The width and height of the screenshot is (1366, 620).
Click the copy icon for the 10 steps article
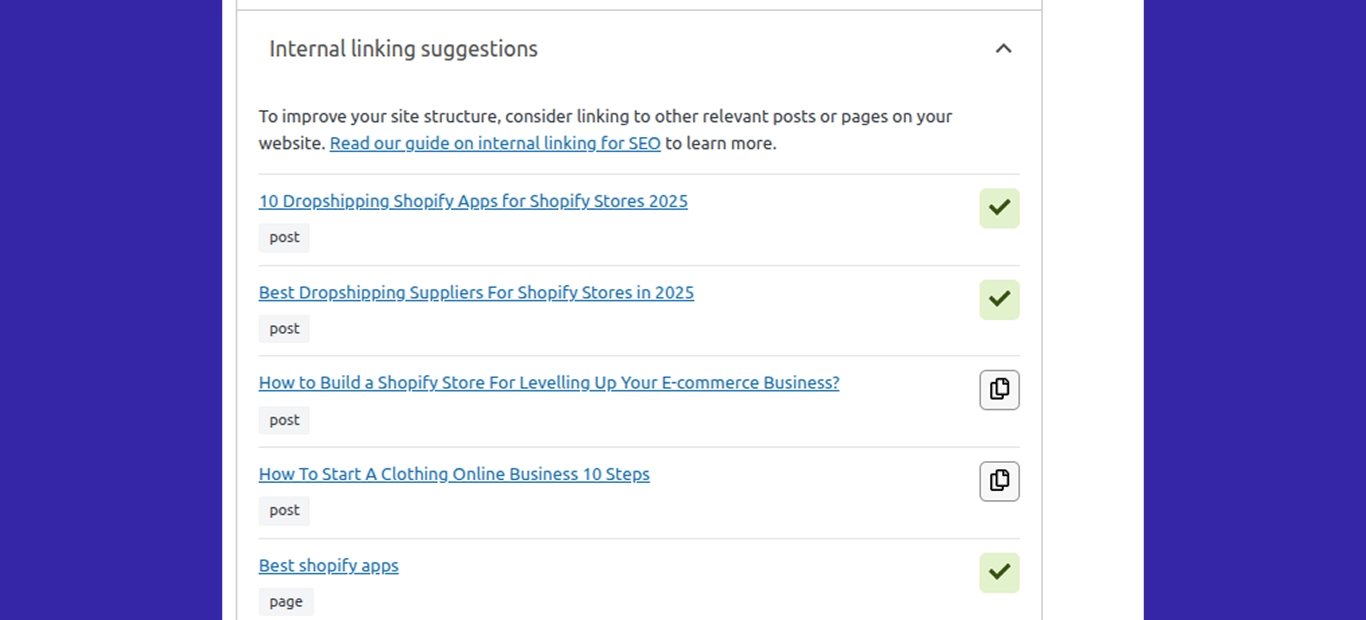[x=998, y=481]
